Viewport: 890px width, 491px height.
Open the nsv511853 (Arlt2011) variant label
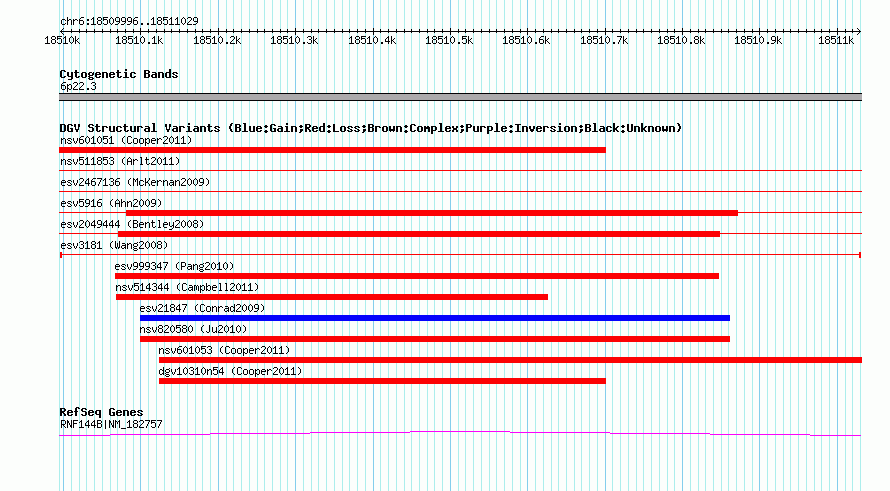pyautogui.click(x=120, y=161)
